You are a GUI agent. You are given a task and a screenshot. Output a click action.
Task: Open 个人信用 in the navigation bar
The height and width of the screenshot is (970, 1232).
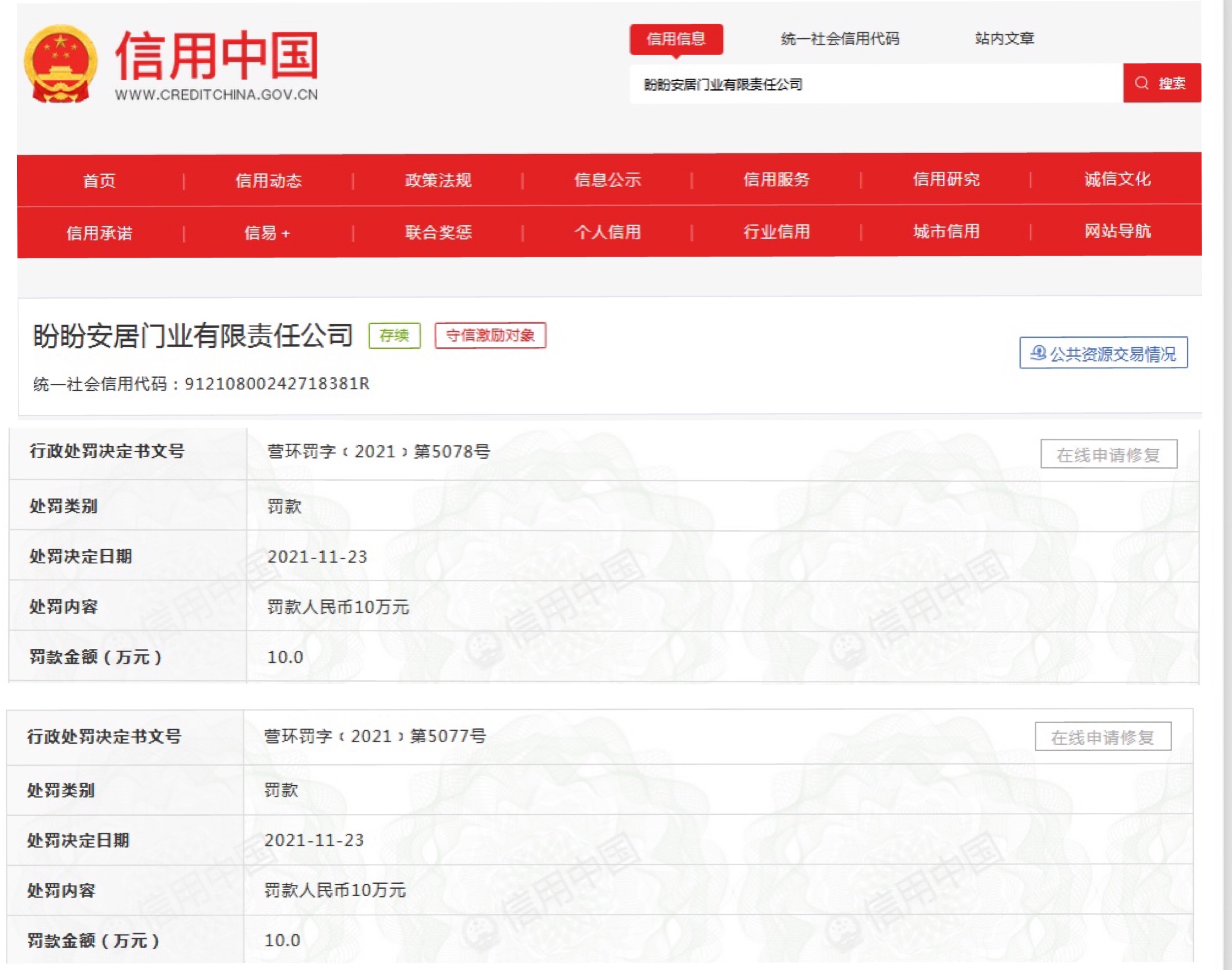pos(607,232)
